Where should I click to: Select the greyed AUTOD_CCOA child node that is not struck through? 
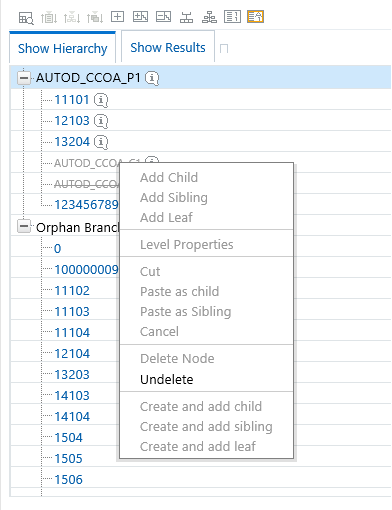(x=87, y=163)
